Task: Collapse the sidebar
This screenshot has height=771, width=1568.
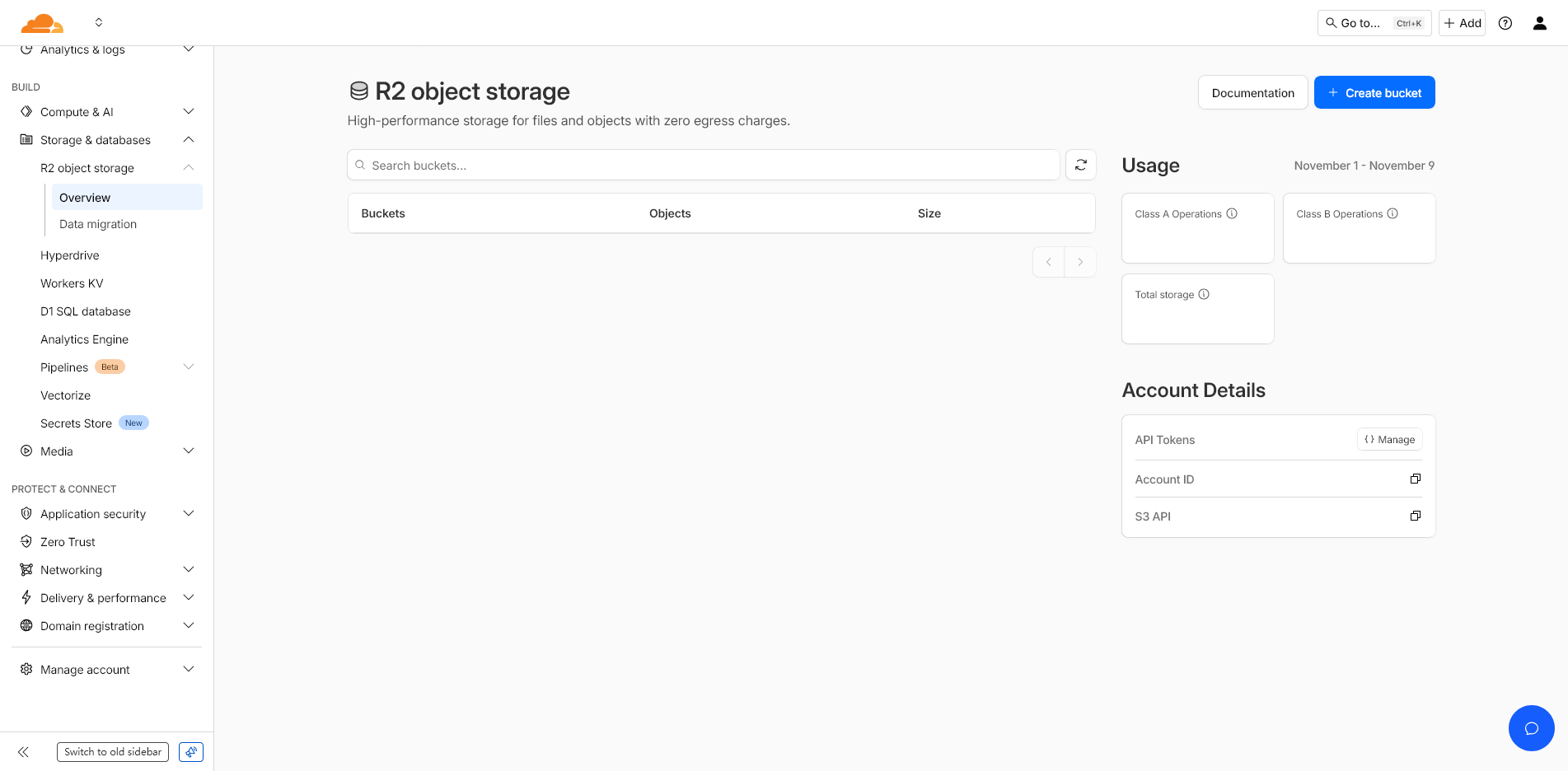Action: (22, 751)
